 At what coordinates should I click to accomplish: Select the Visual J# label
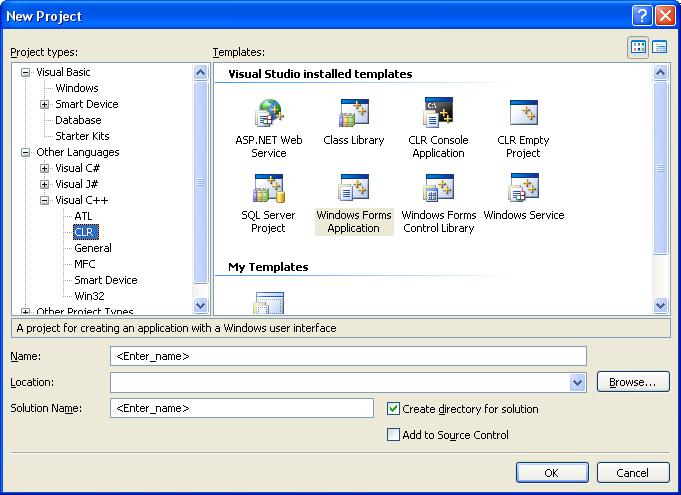[x=76, y=184]
